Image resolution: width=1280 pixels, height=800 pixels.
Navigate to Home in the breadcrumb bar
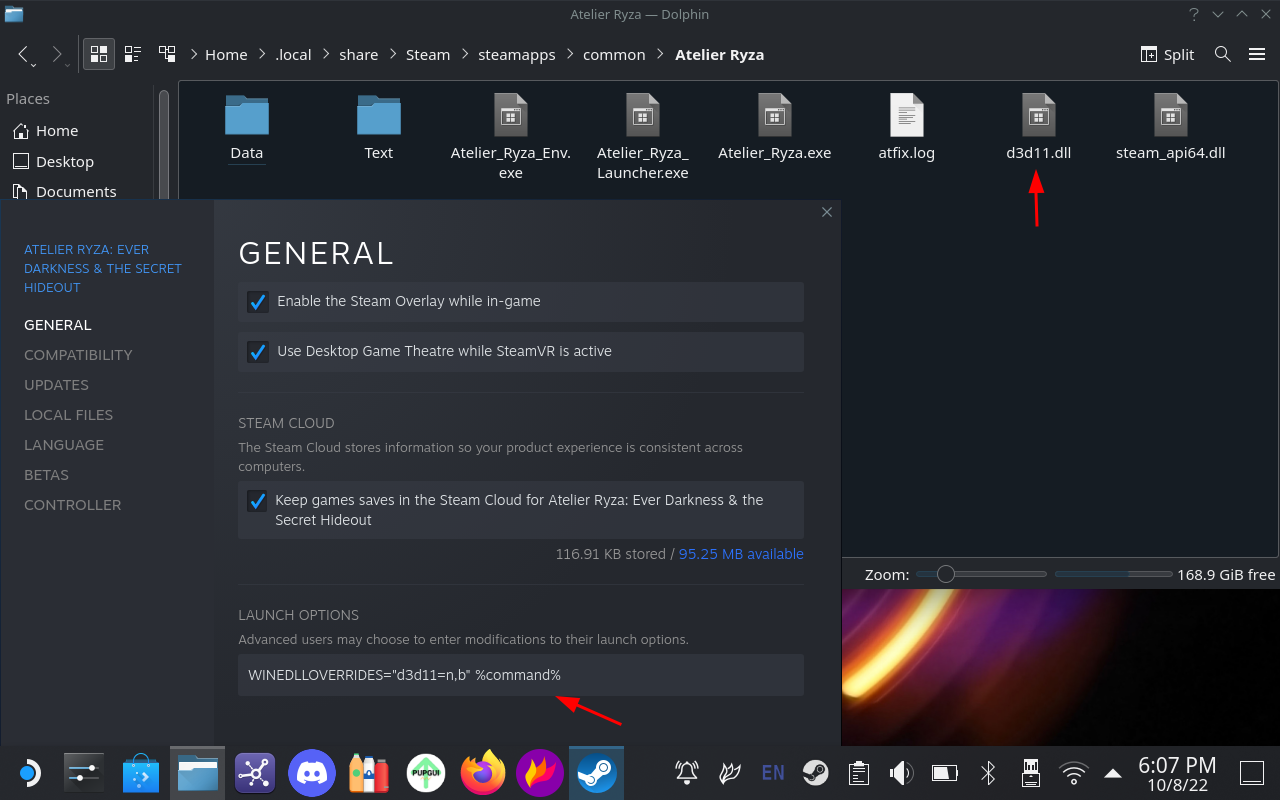click(x=226, y=55)
